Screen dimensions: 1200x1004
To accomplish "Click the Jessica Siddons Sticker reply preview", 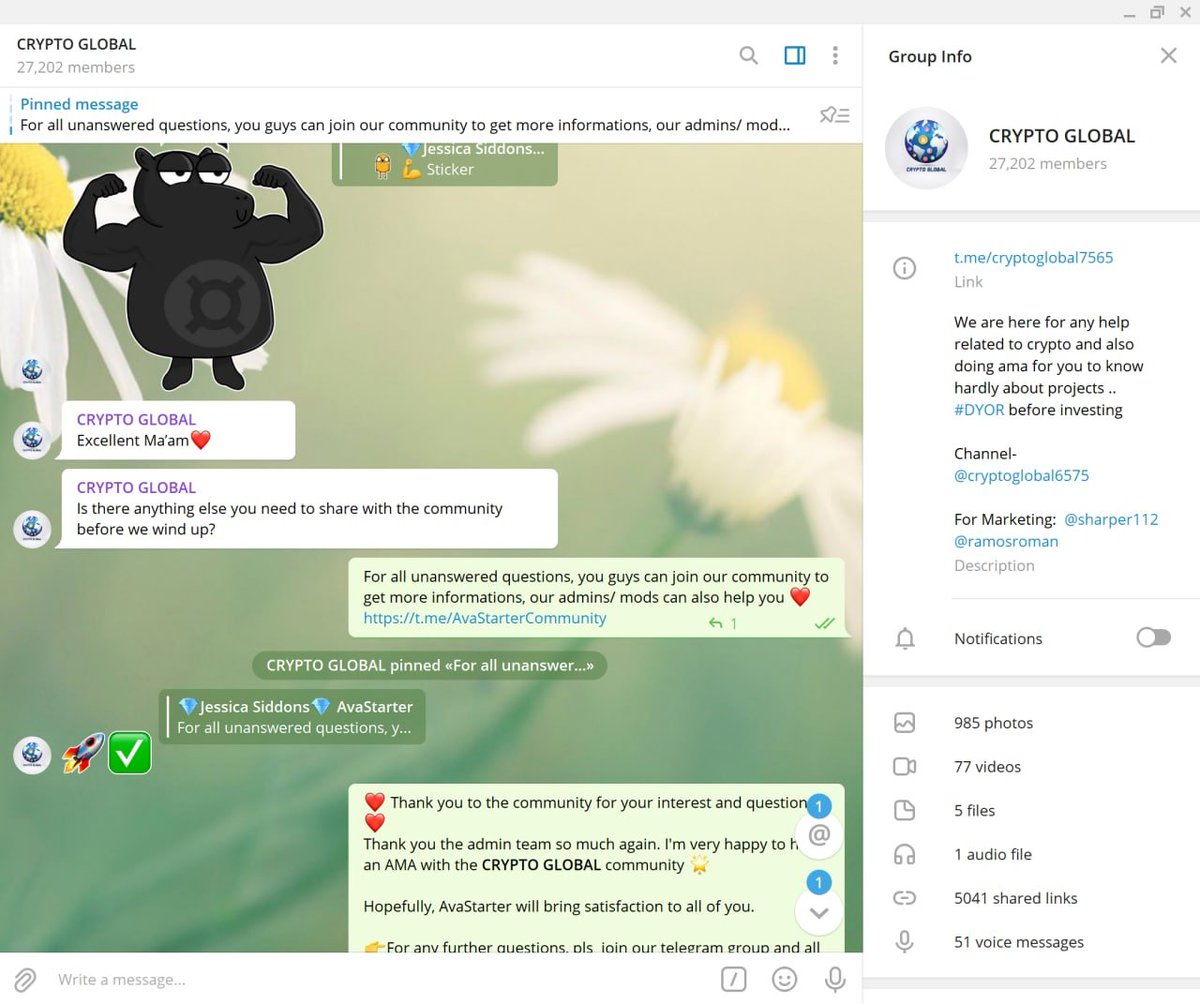I will pos(445,162).
